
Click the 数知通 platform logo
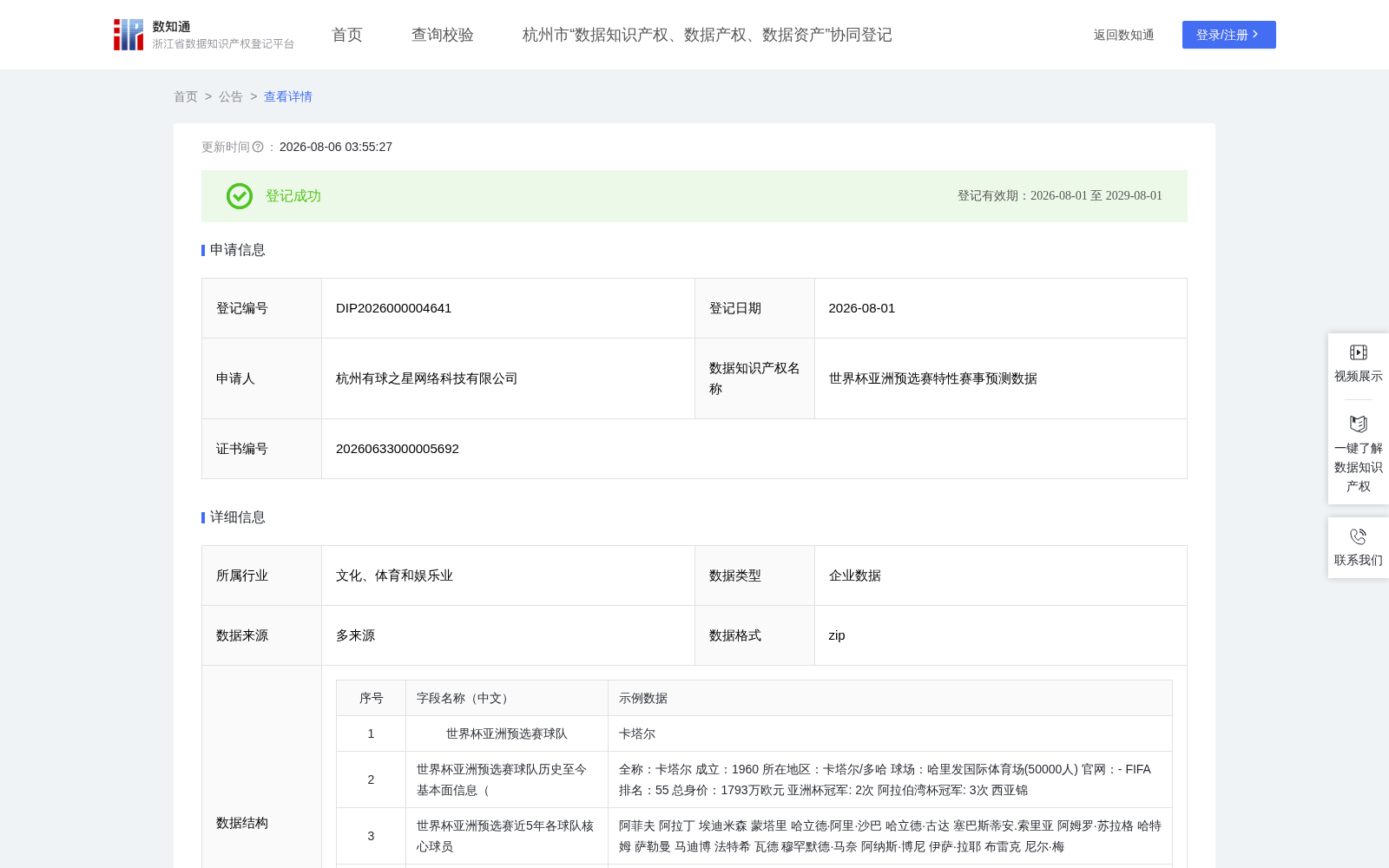tap(203, 35)
